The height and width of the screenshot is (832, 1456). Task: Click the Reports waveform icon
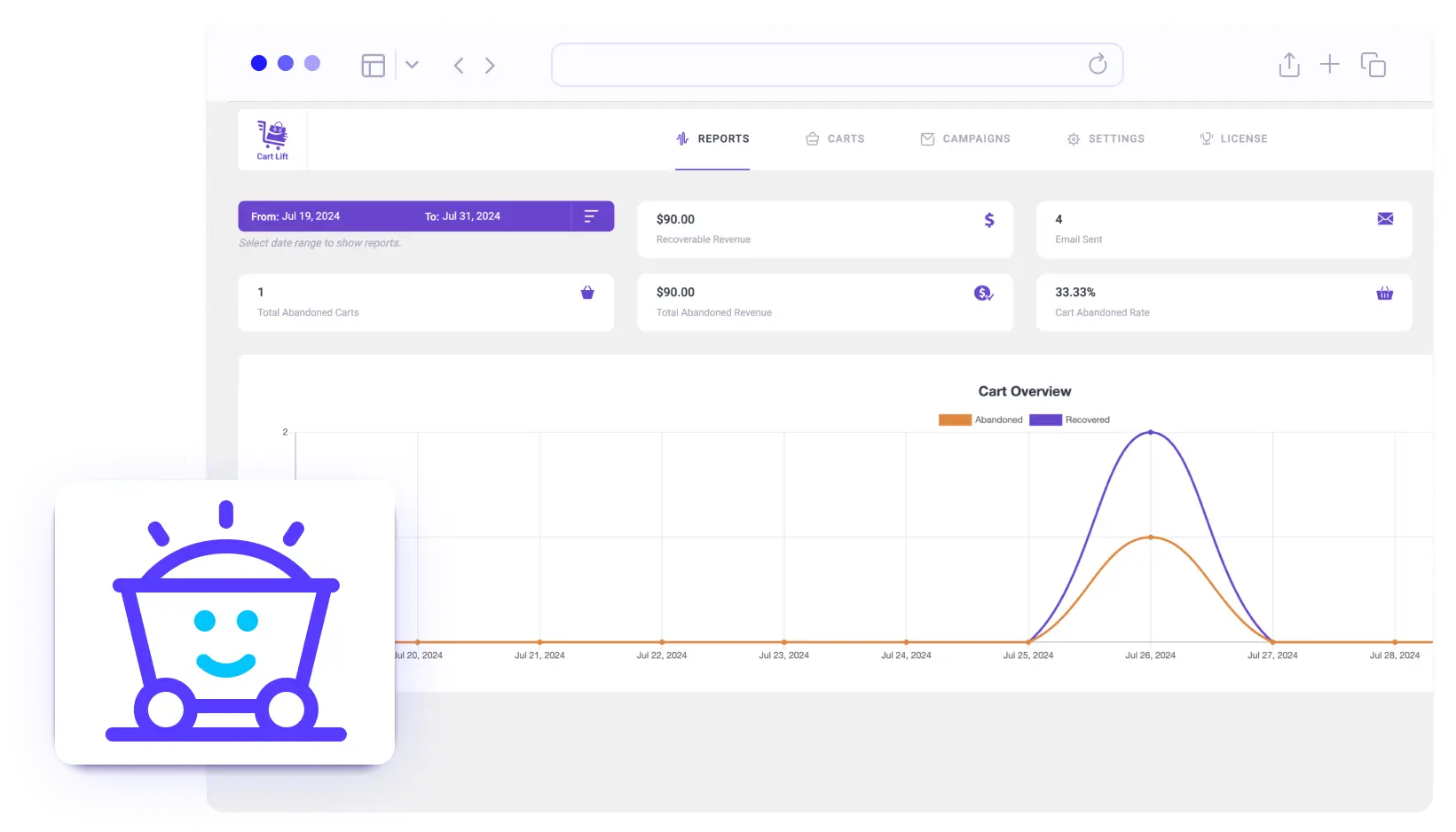point(682,138)
